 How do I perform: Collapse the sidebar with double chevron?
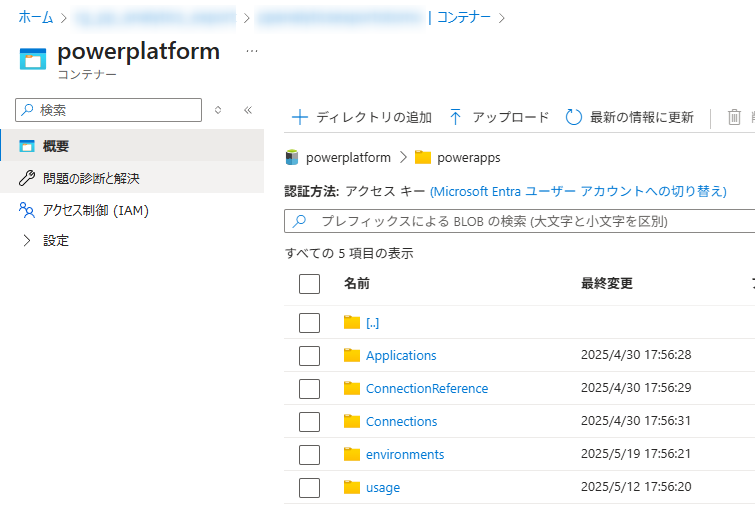[x=248, y=110]
